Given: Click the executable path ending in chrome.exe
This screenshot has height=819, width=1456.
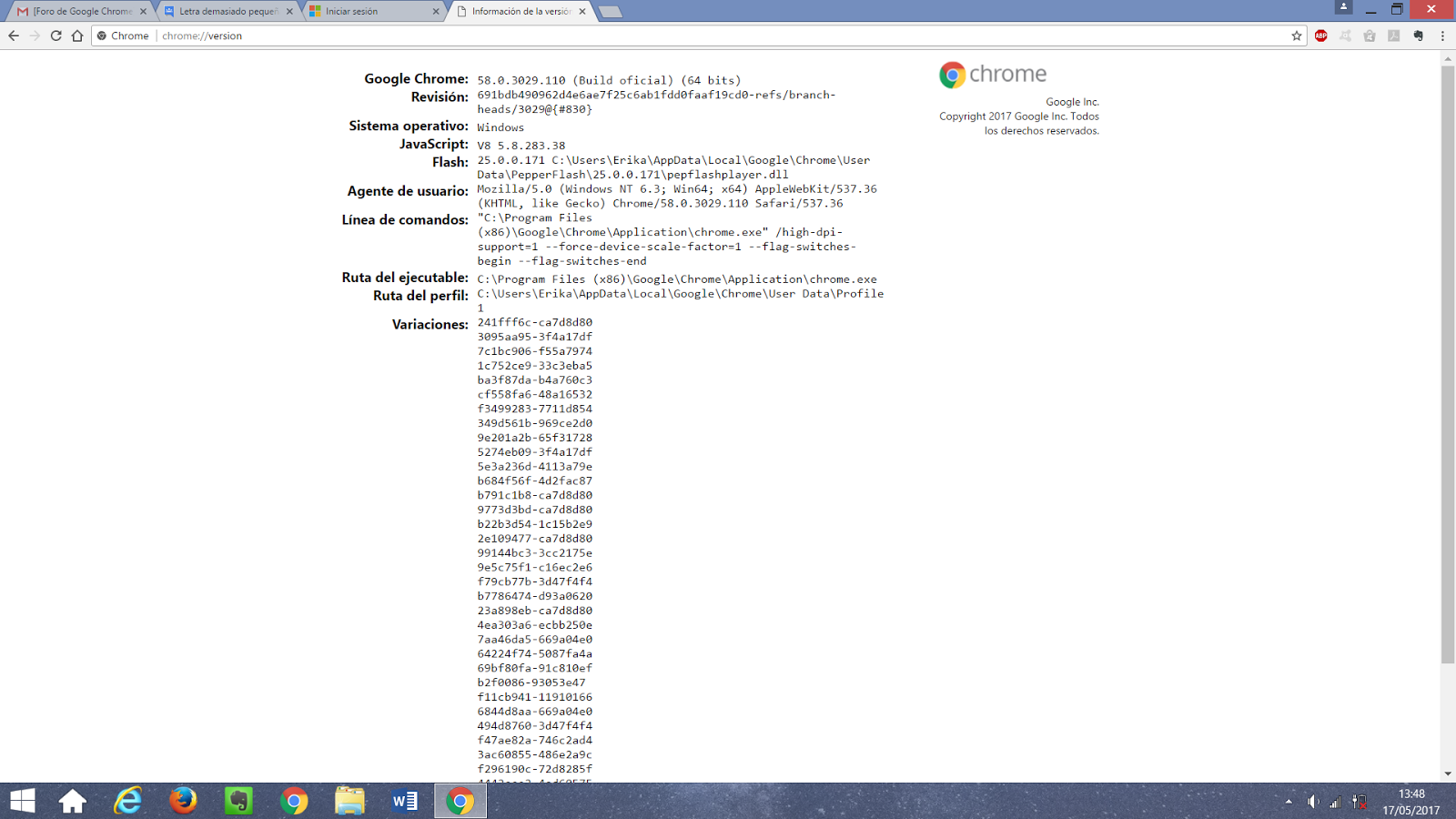Looking at the screenshot, I should tap(677, 279).
